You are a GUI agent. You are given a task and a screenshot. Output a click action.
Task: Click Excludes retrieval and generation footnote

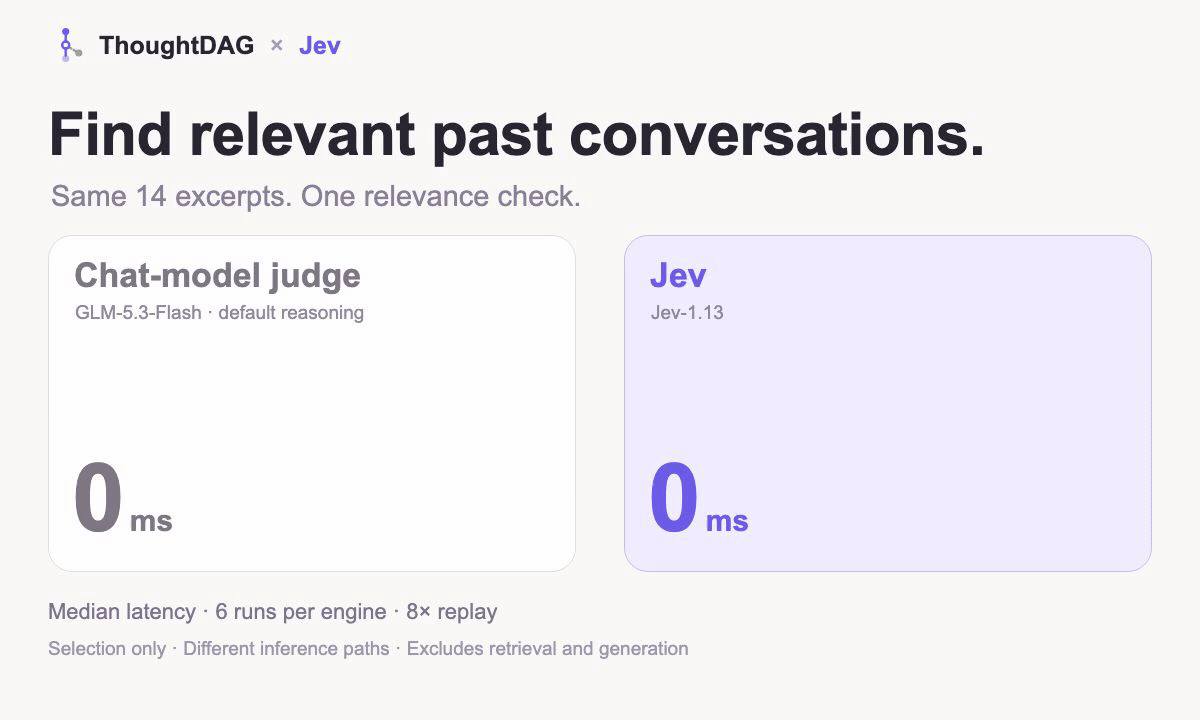(548, 649)
